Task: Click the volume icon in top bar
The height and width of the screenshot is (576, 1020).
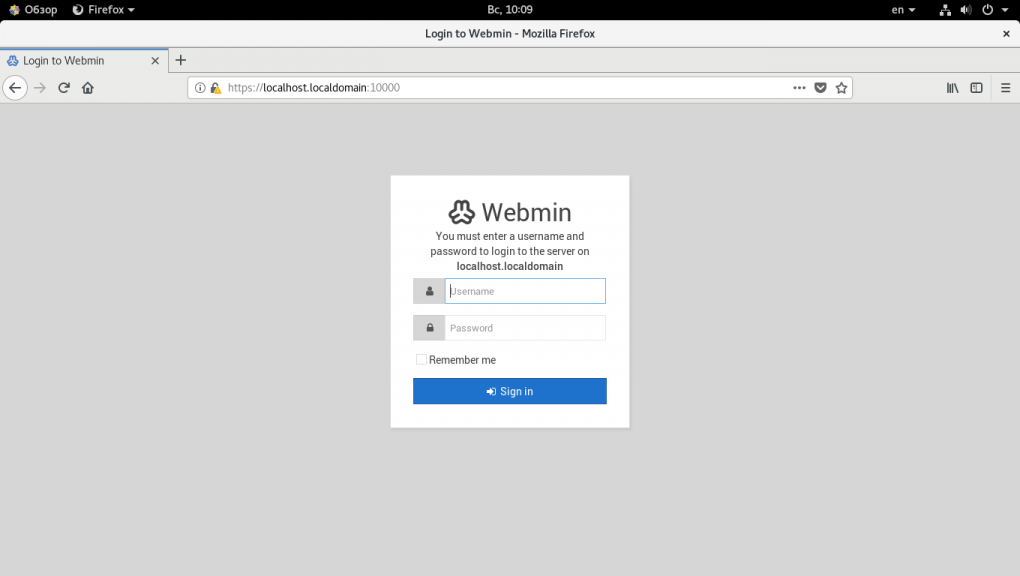Action: coord(964,9)
